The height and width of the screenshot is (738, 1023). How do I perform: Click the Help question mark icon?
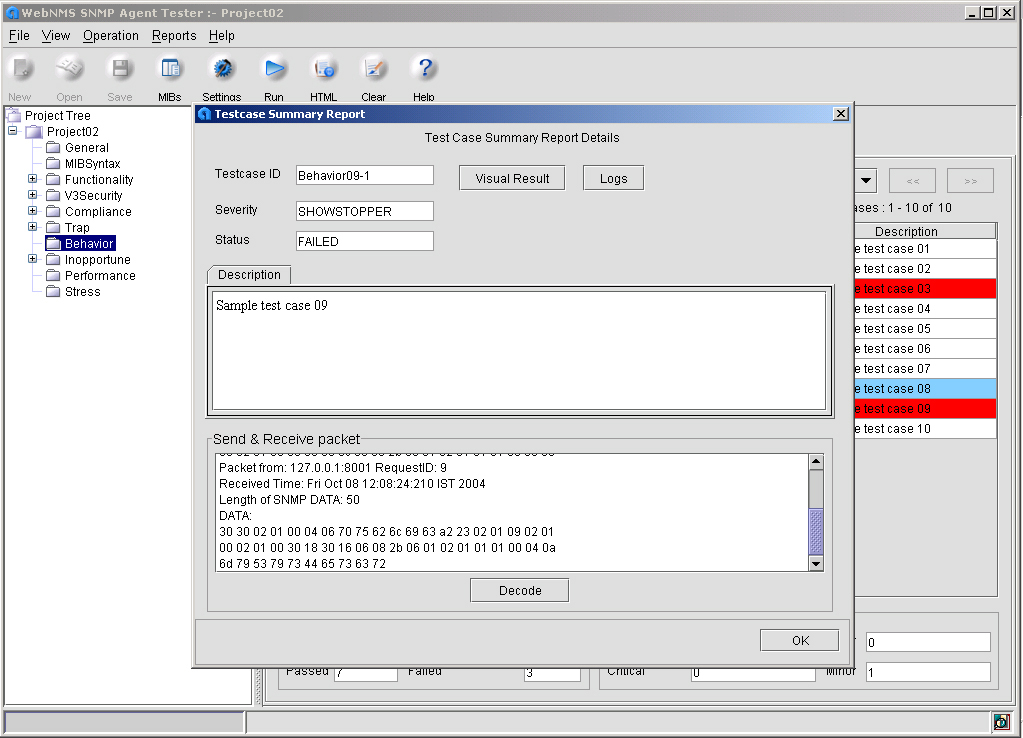[425, 68]
